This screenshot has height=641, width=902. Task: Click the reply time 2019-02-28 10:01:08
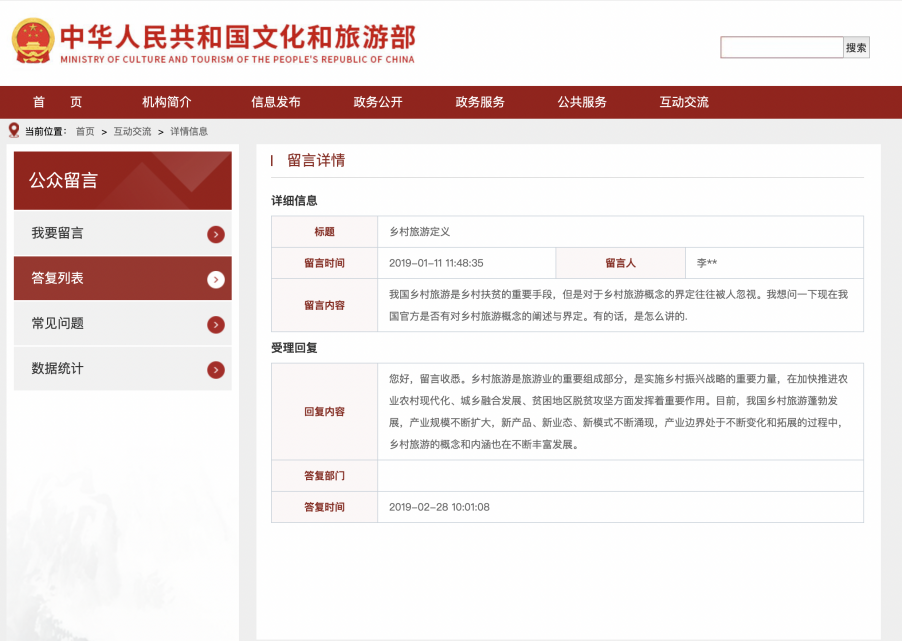439,507
